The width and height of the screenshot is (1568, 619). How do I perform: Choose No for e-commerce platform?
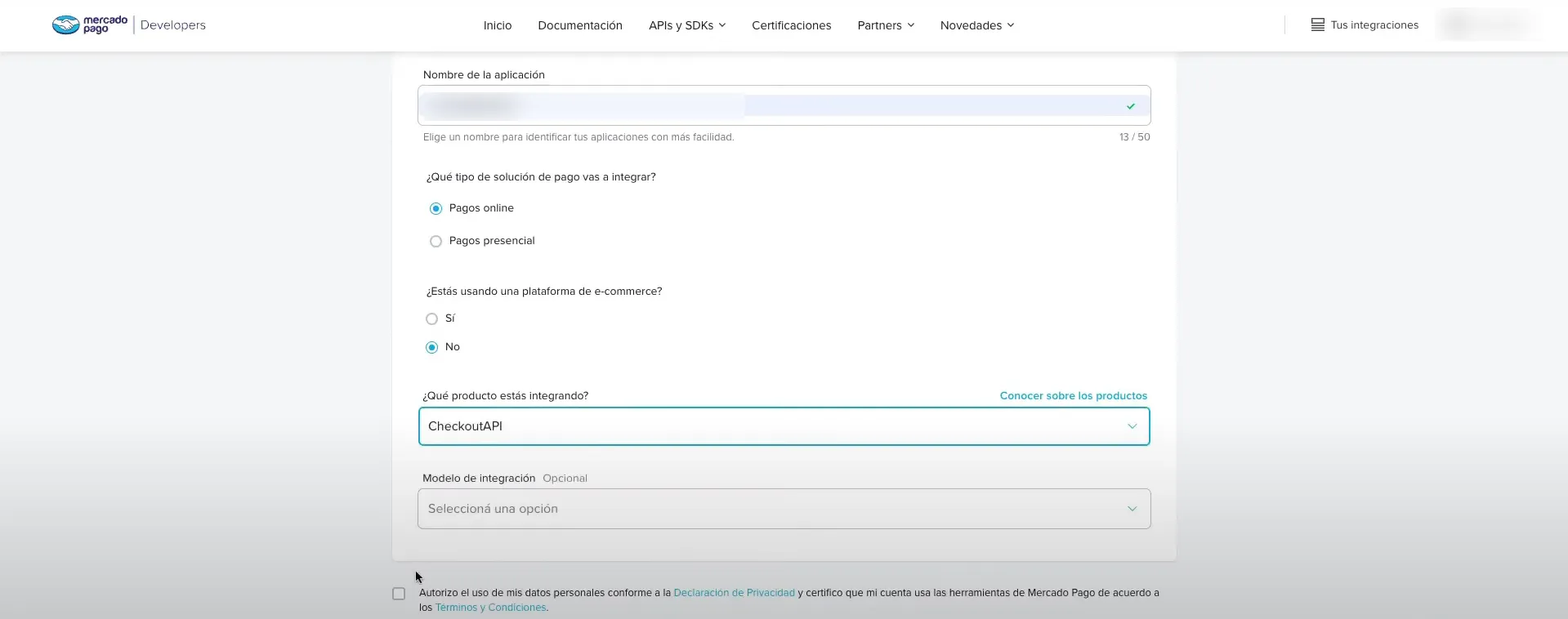coord(431,347)
